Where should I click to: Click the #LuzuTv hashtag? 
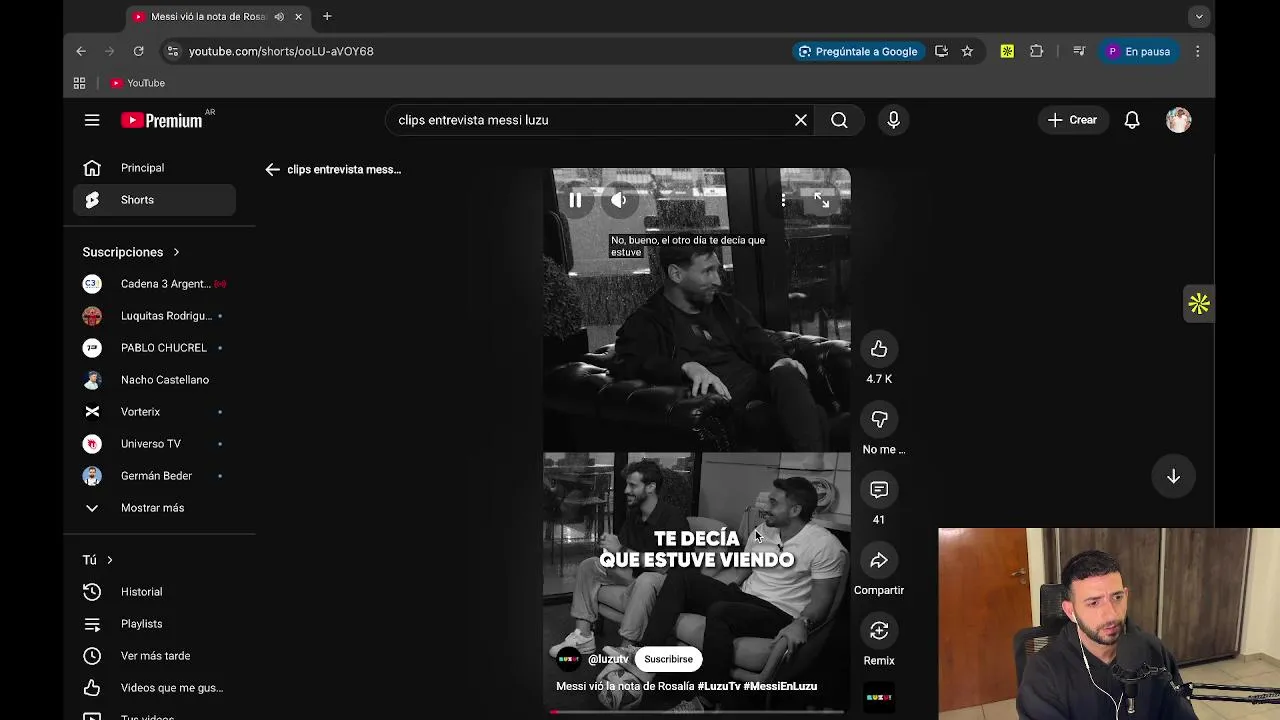click(x=719, y=686)
